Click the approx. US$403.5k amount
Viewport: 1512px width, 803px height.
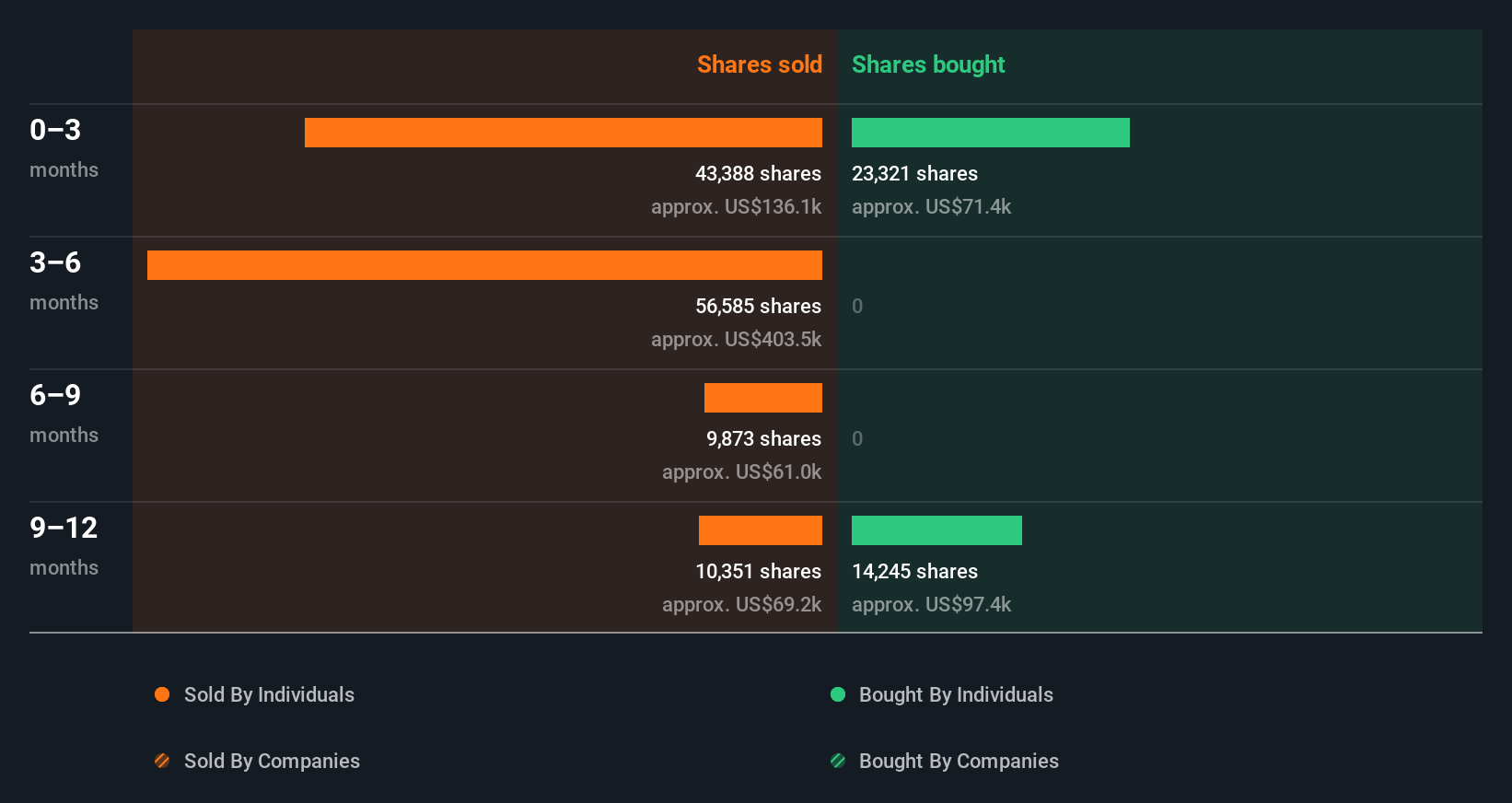pyautogui.click(x=736, y=340)
